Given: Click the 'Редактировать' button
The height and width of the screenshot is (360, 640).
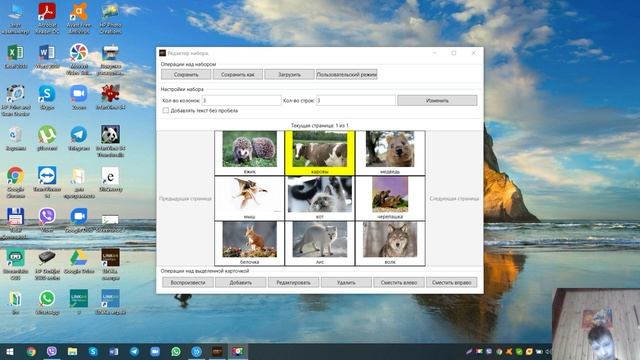Looking at the screenshot, I should point(293,282).
